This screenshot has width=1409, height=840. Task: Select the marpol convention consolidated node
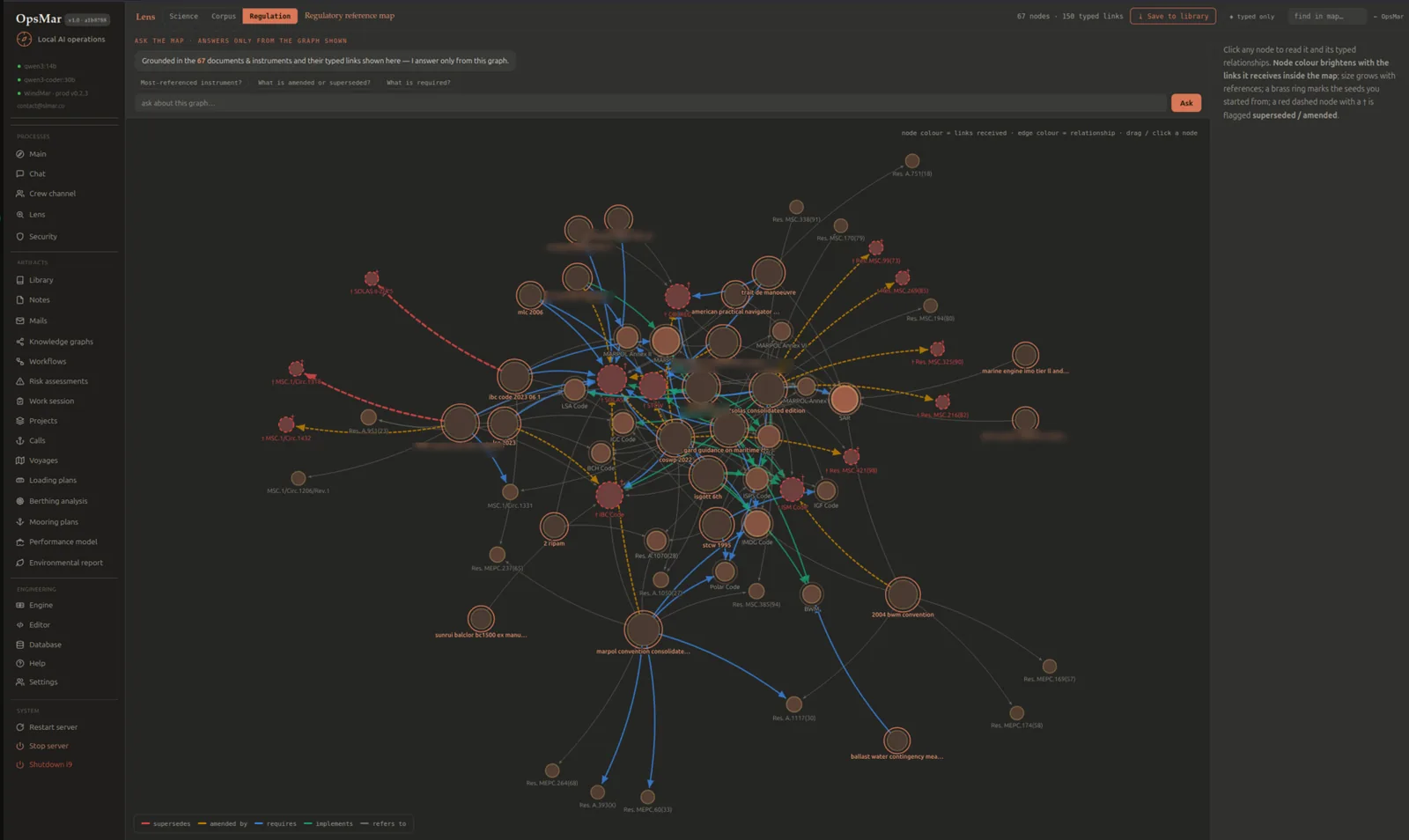tap(643, 630)
